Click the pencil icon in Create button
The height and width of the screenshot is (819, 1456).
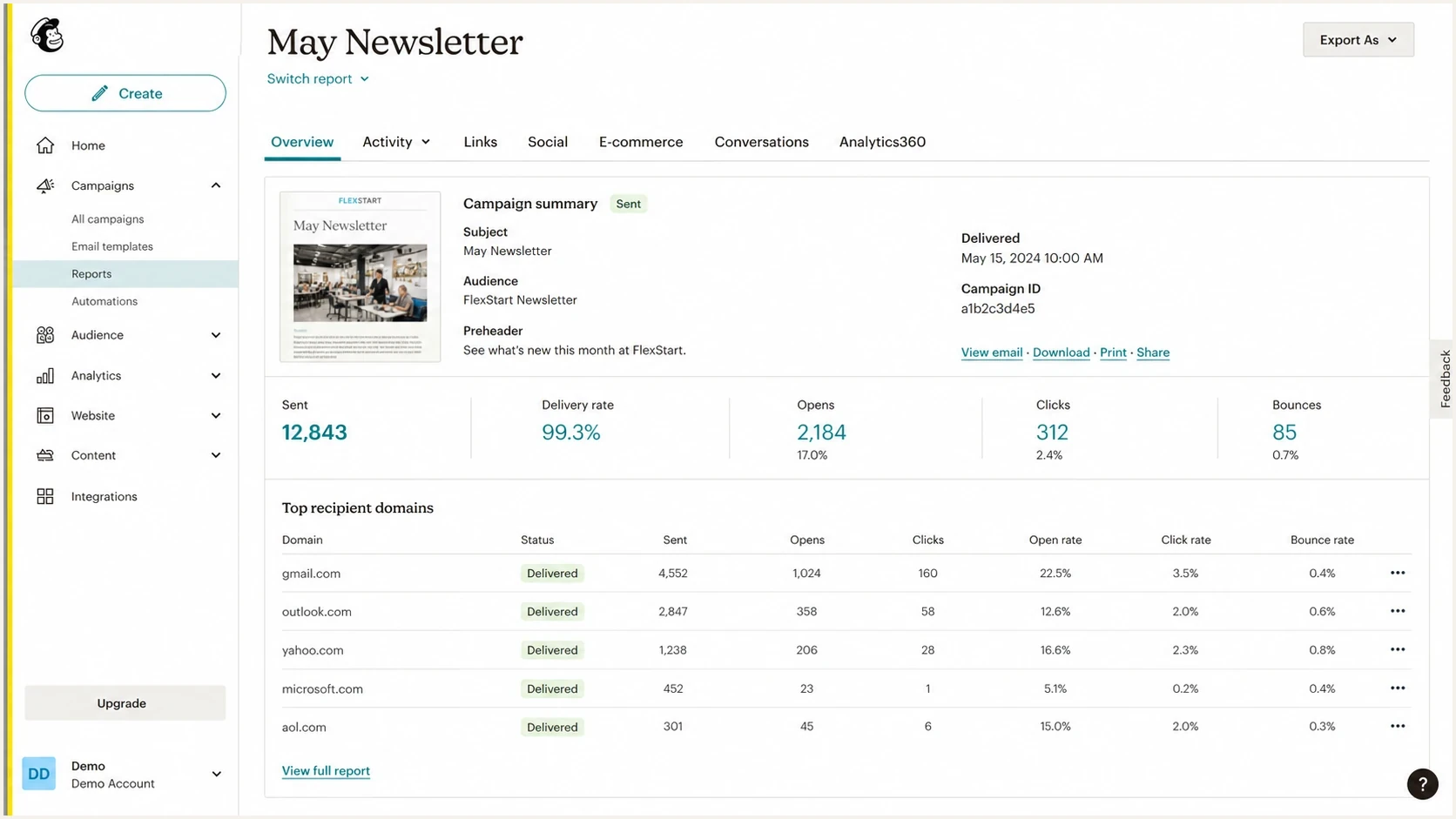tap(100, 93)
